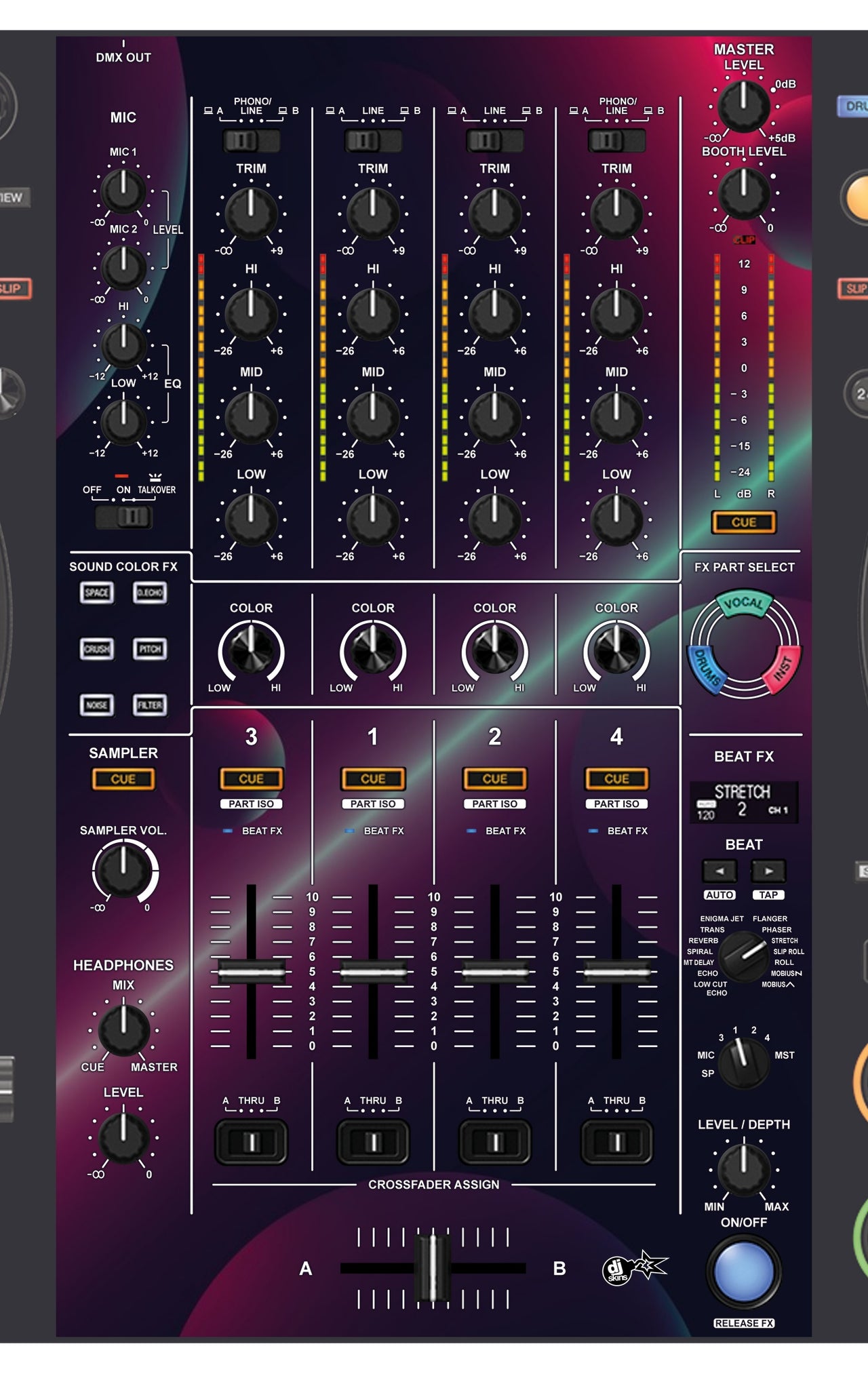The image size is (868, 1380).
Task: Toggle channel 1 Line input switch
Action: [373, 141]
